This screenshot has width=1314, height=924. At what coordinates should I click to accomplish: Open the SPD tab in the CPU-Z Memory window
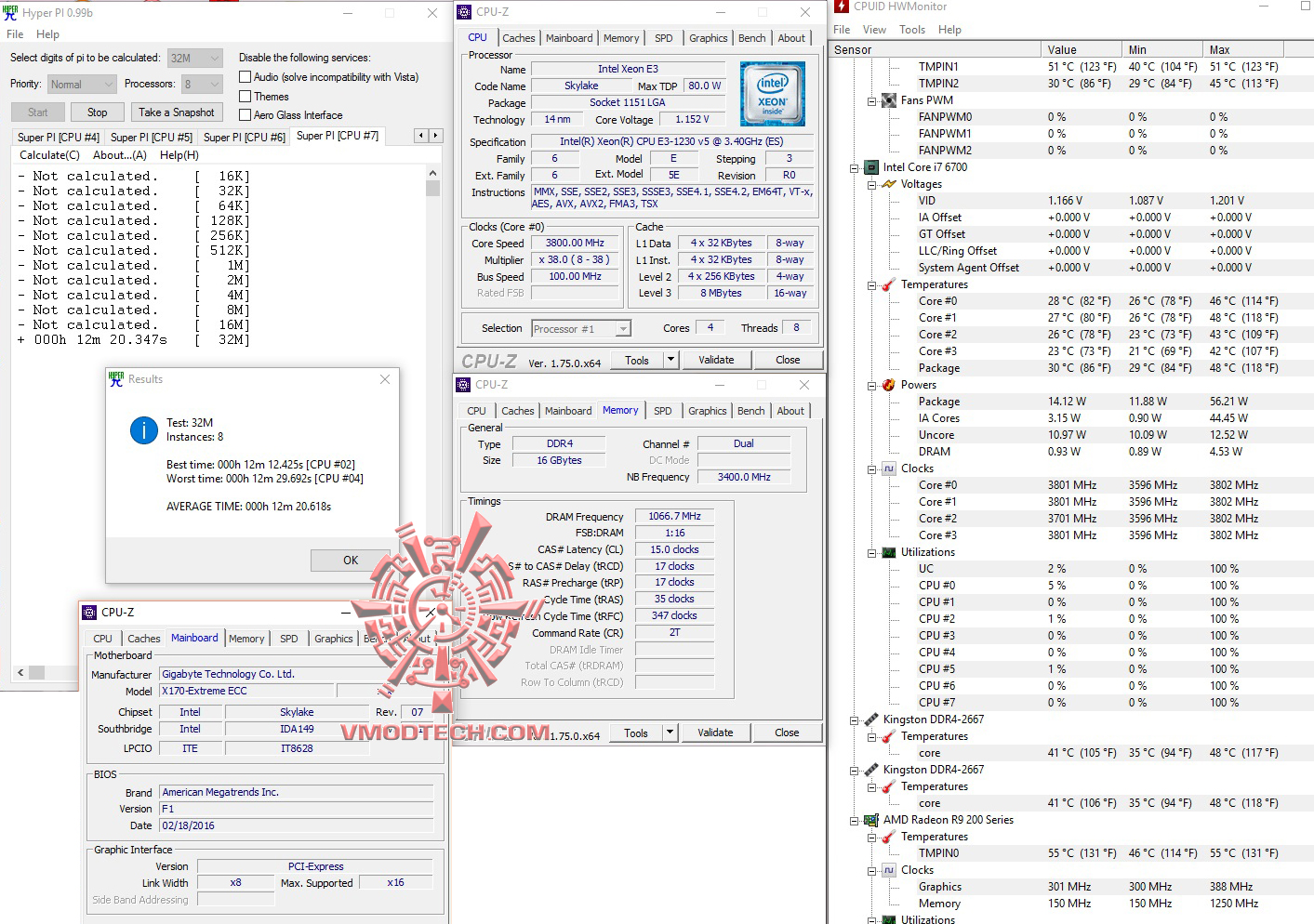point(662,411)
